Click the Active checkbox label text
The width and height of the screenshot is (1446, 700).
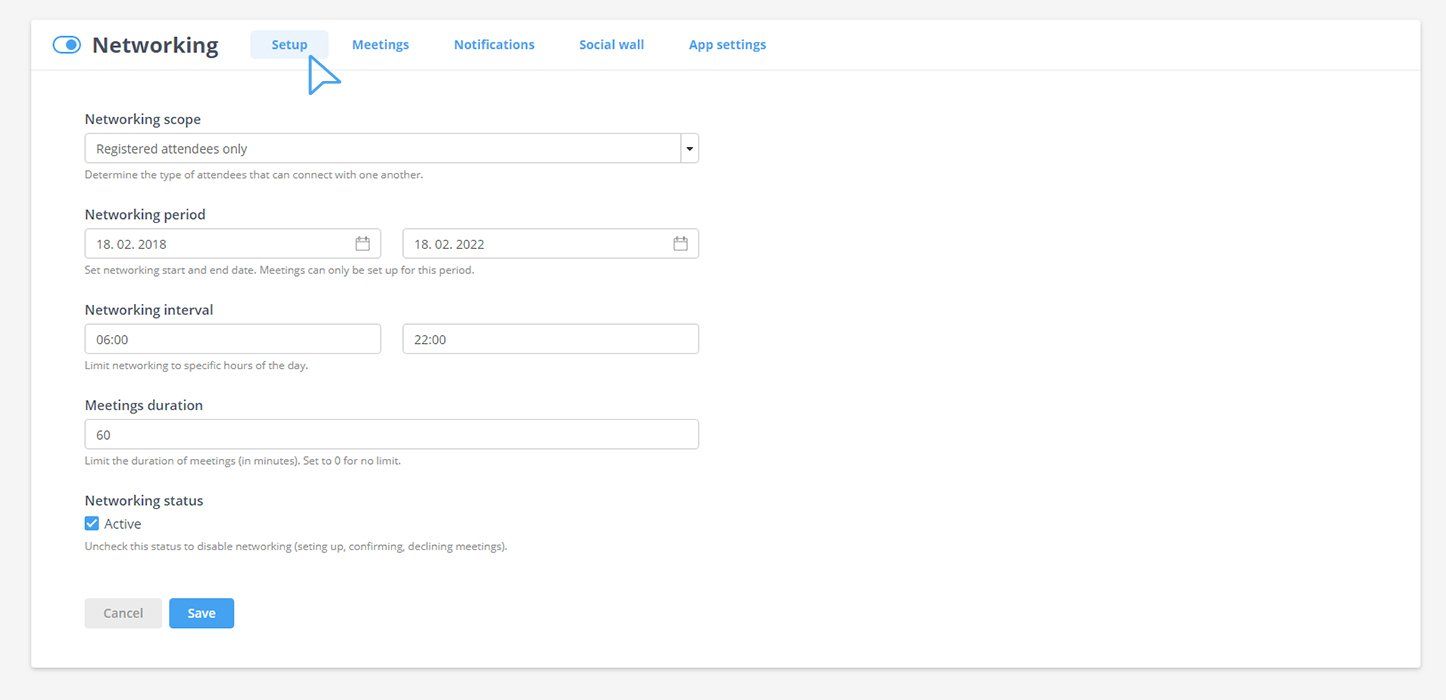tap(123, 524)
